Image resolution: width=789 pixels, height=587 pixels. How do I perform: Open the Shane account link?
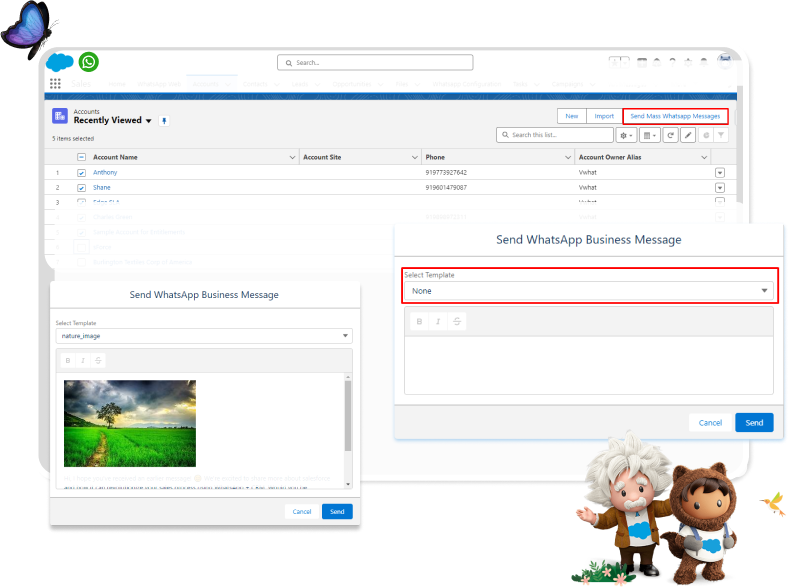click(x=102, y=188)
